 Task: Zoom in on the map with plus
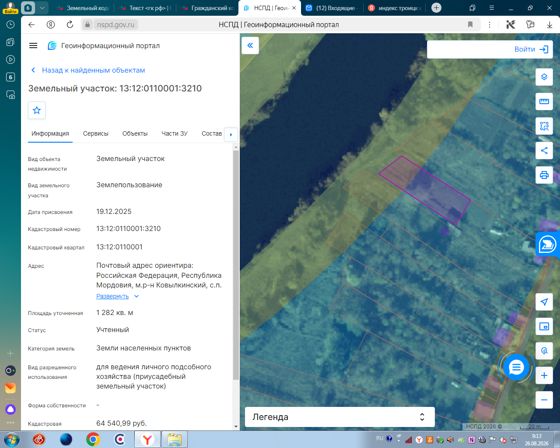[544, 375]
